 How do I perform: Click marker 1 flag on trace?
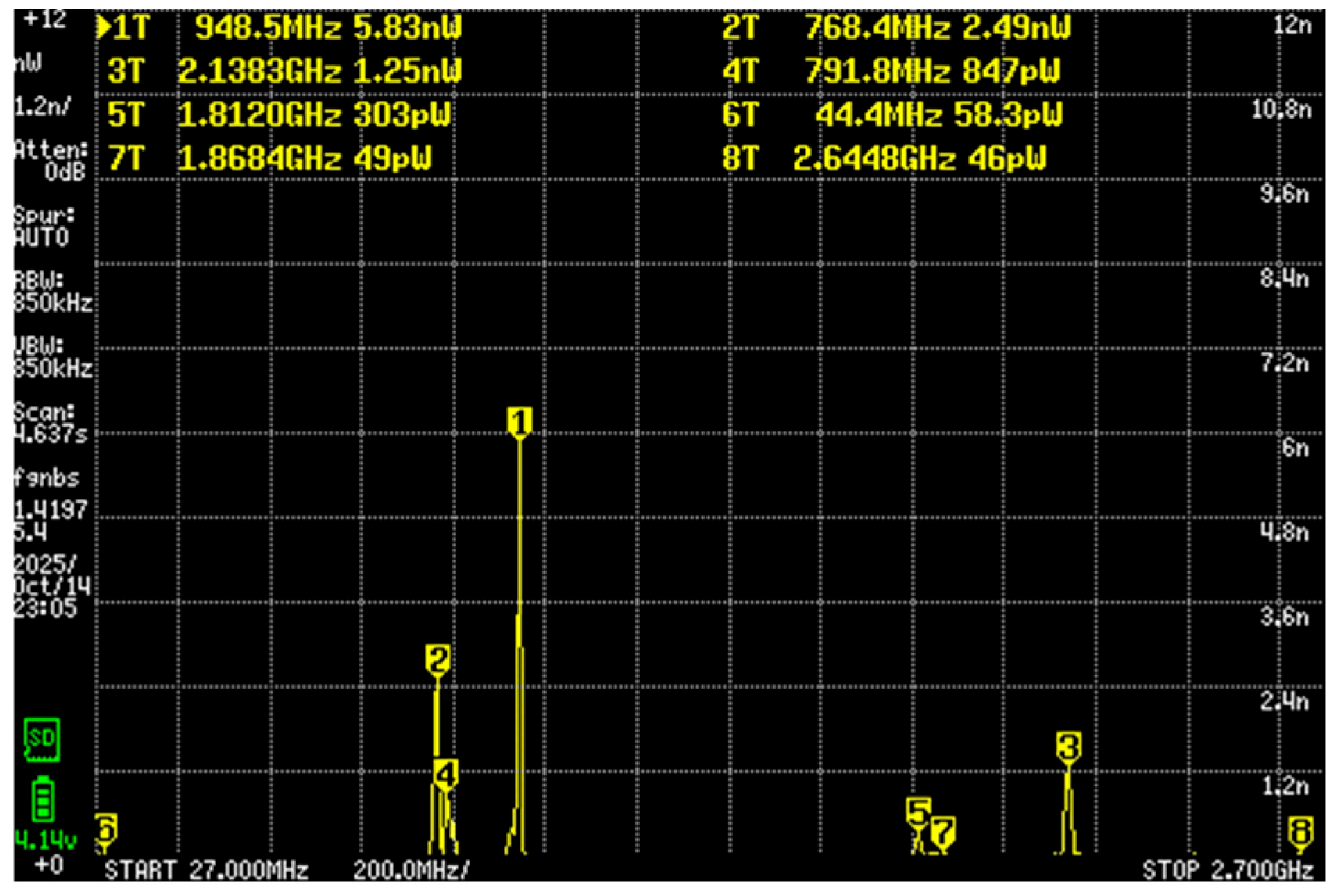pos(520,421)
